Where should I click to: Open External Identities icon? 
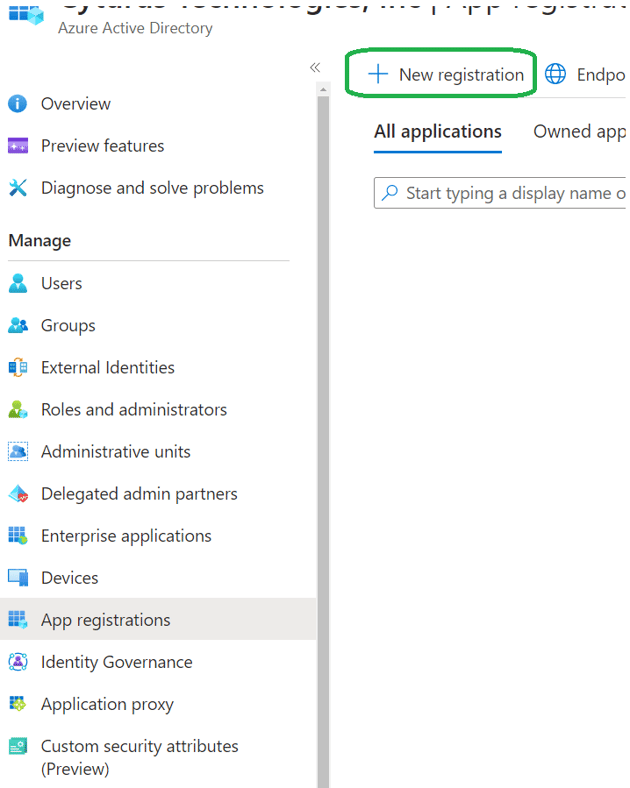18,368
